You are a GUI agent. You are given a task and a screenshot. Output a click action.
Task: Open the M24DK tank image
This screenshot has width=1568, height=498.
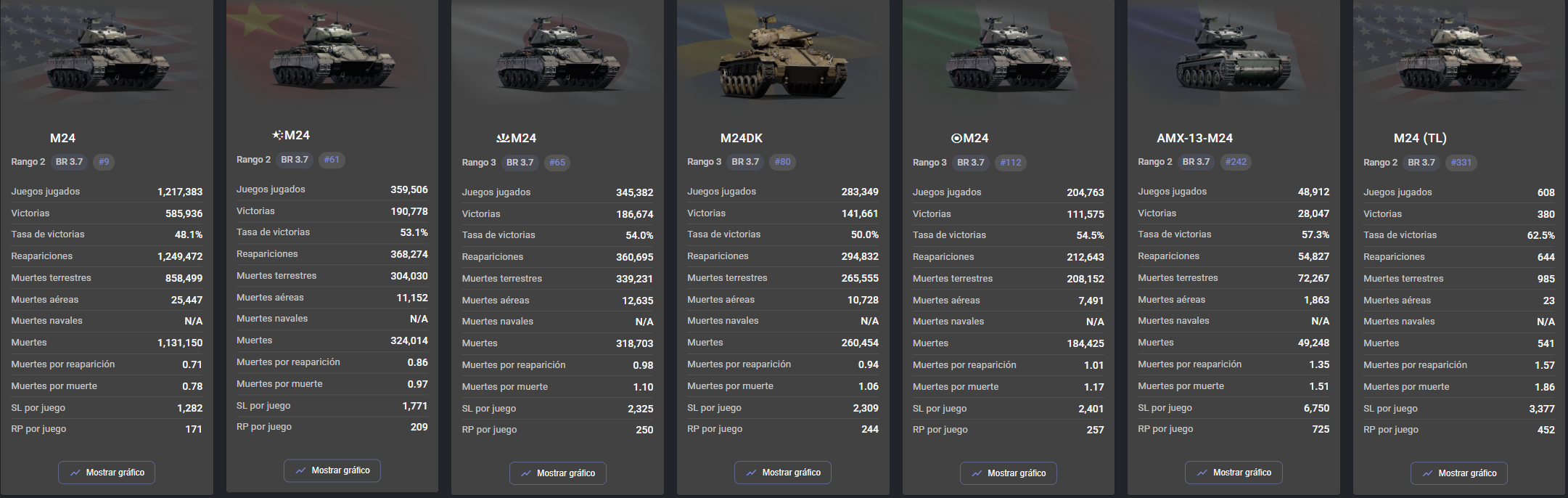(x=782, y=62)
